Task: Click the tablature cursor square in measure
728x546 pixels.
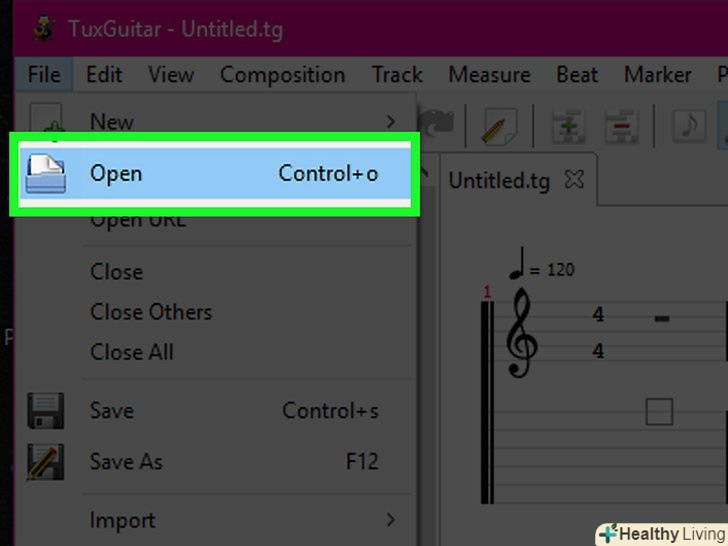Action: pos(659,412)
